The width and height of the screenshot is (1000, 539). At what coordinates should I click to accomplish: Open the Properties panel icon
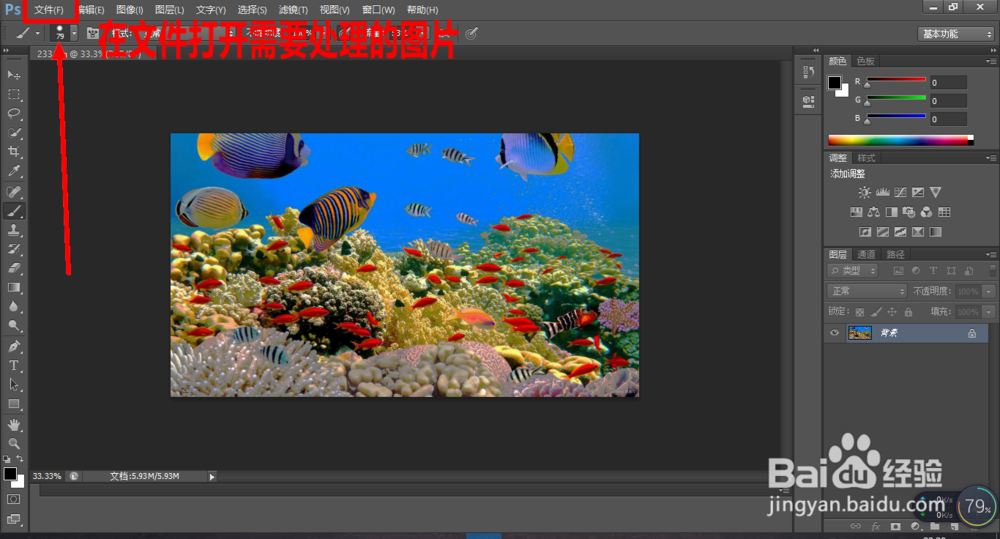coord(809,101)
